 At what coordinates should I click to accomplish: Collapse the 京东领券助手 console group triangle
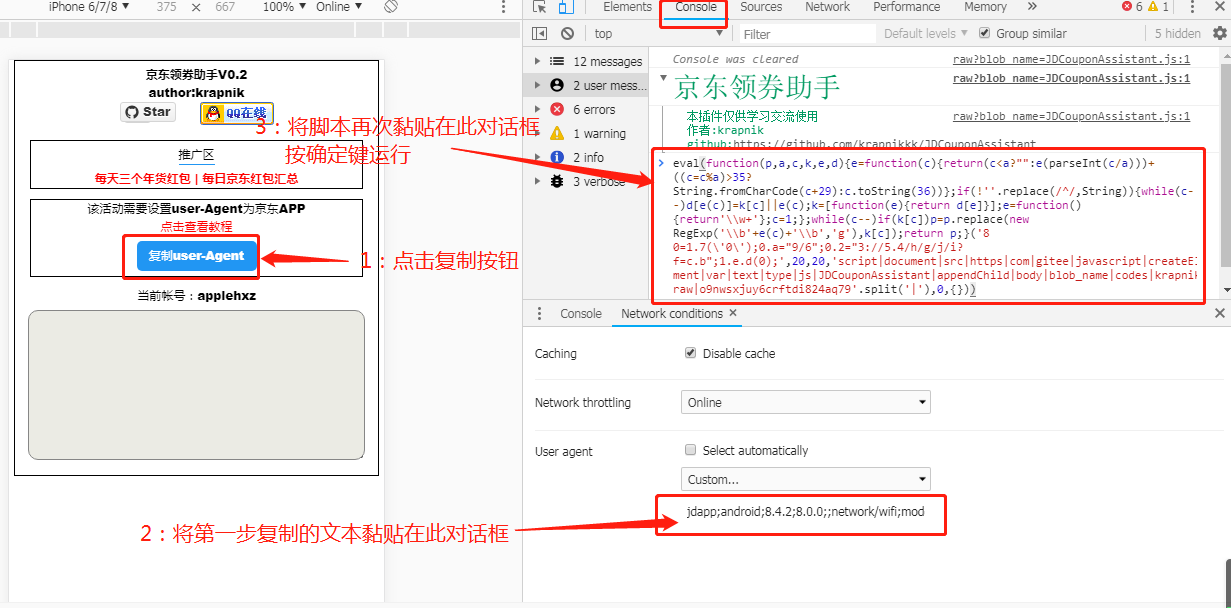pos(664,78)
